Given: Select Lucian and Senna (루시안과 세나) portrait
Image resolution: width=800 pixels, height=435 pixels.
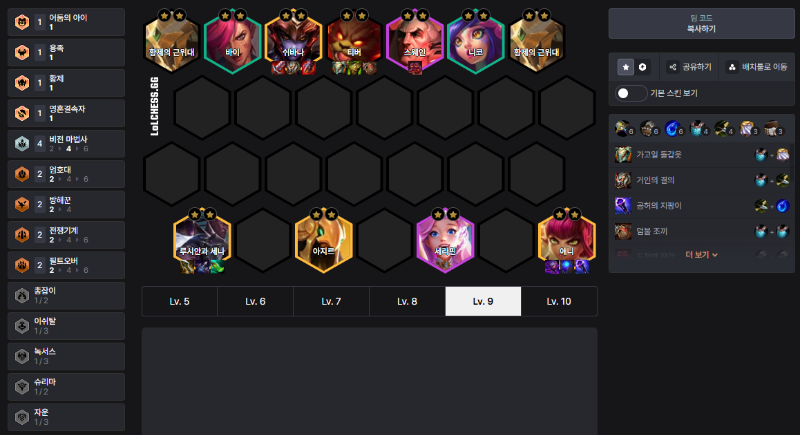Looking at the screenshot, I should coord(202,242).
